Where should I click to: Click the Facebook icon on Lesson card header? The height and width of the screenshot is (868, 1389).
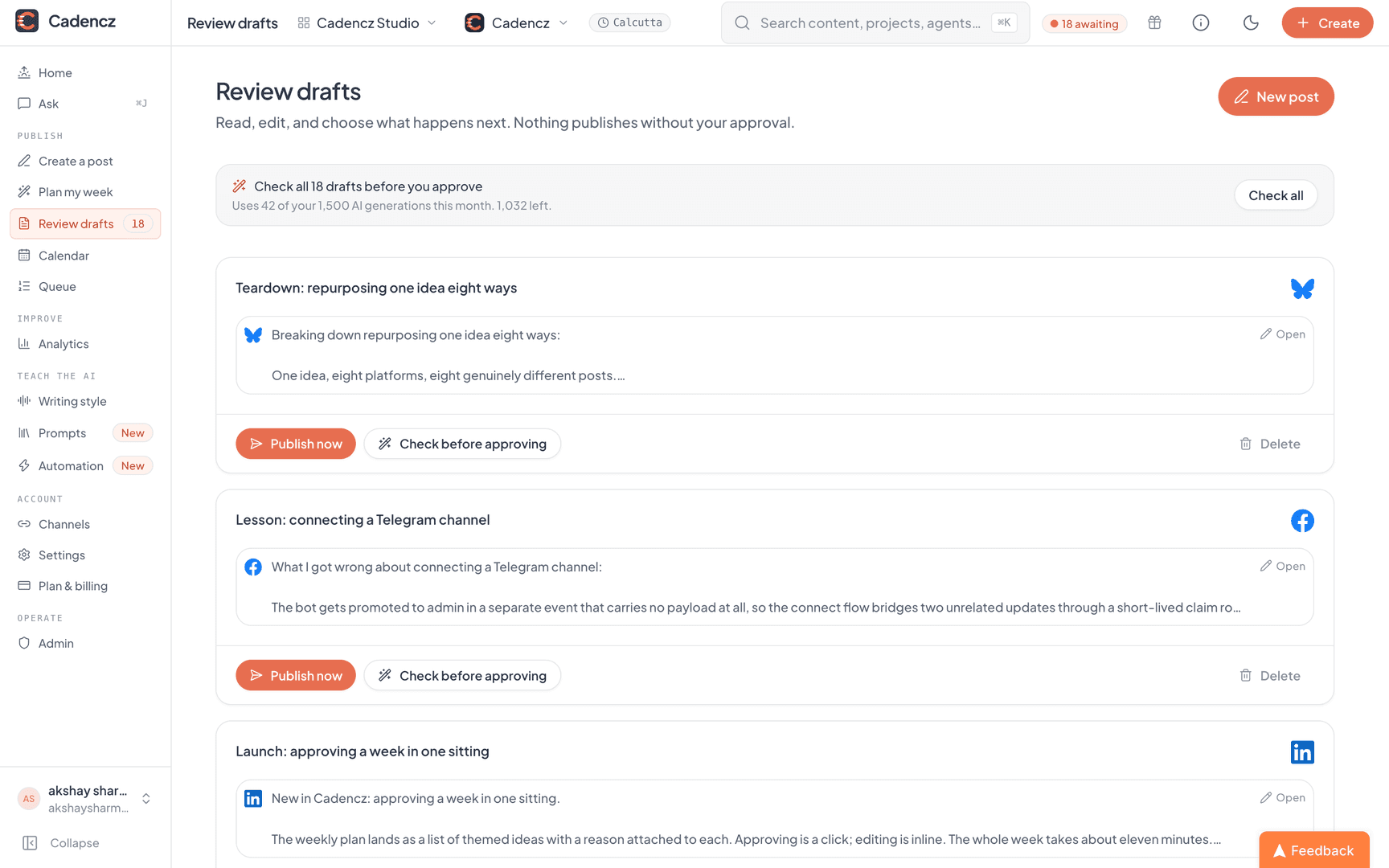(1302, 521)
